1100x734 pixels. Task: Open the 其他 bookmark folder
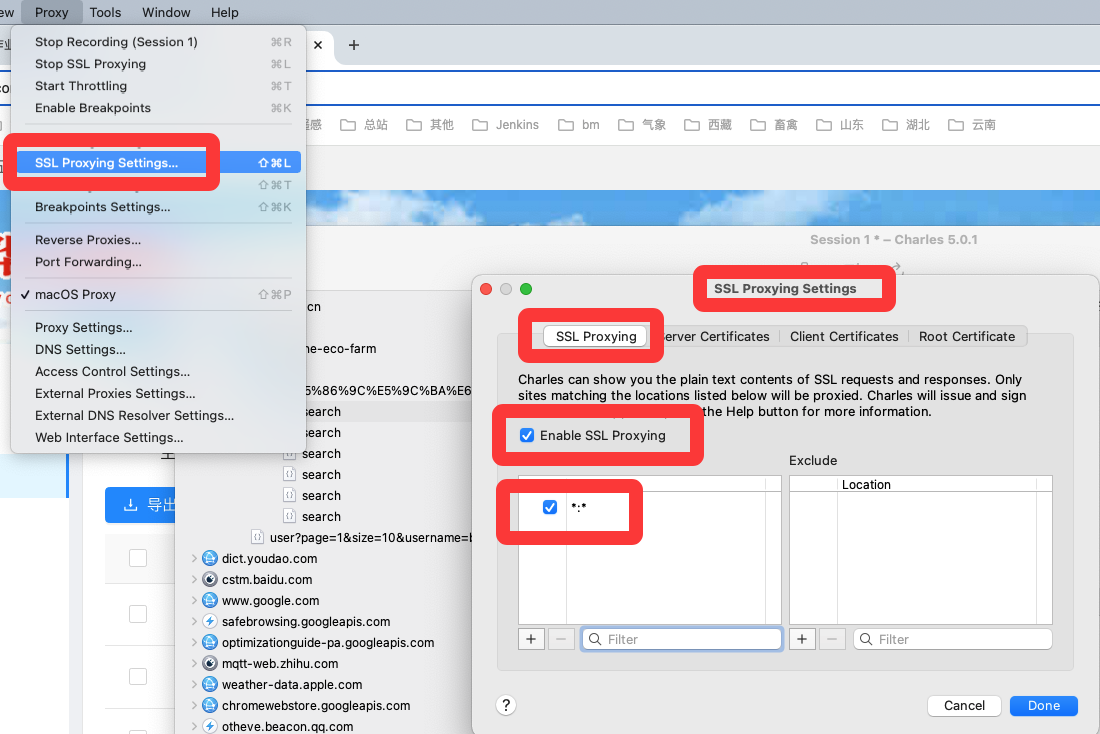[430, 125]
